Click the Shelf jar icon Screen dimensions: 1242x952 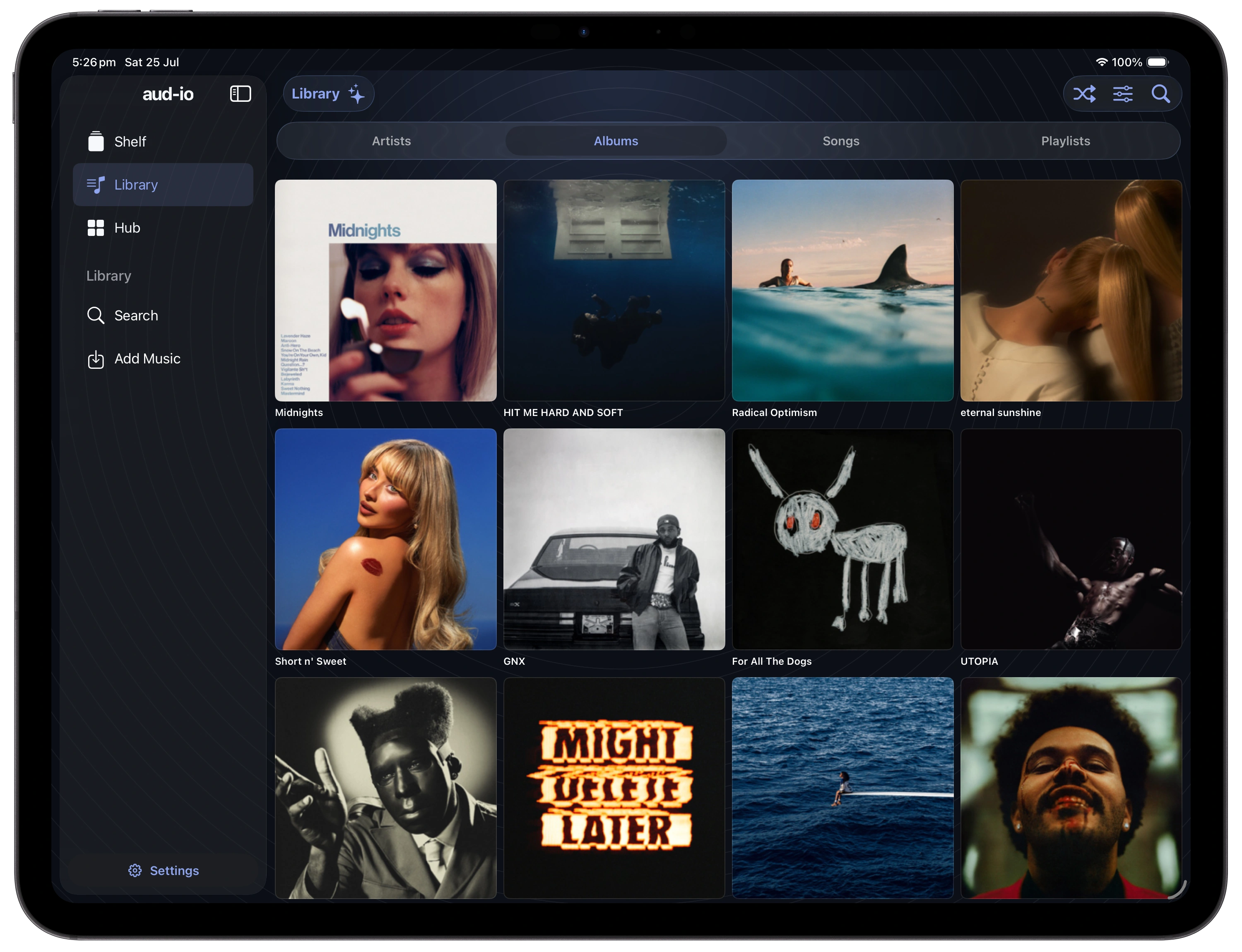(96, 141)
